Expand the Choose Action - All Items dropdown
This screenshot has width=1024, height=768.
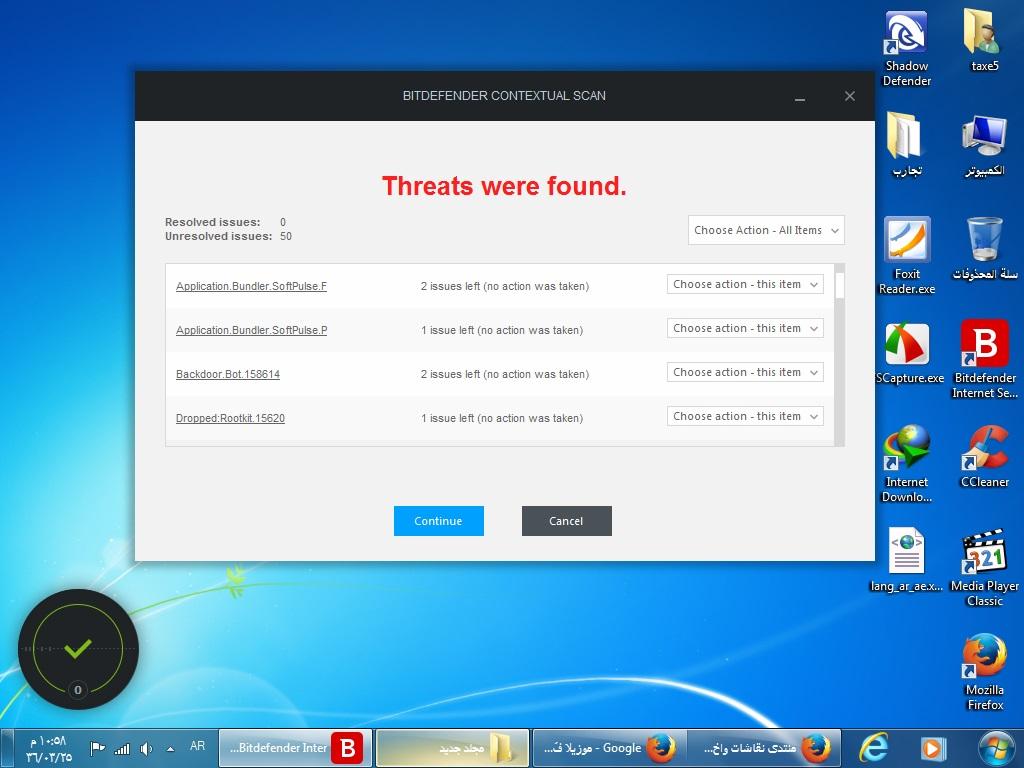766,230
